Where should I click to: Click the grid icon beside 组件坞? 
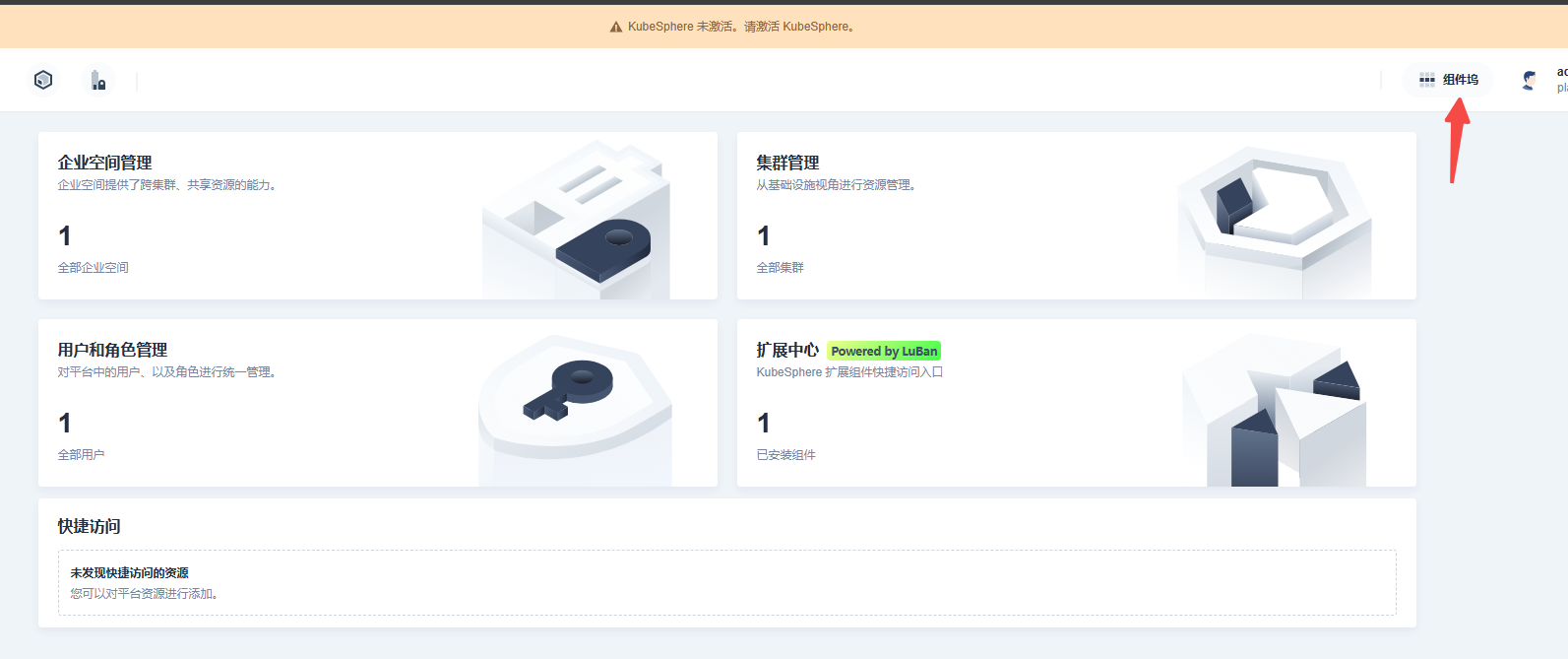(x=1426, y=80)
